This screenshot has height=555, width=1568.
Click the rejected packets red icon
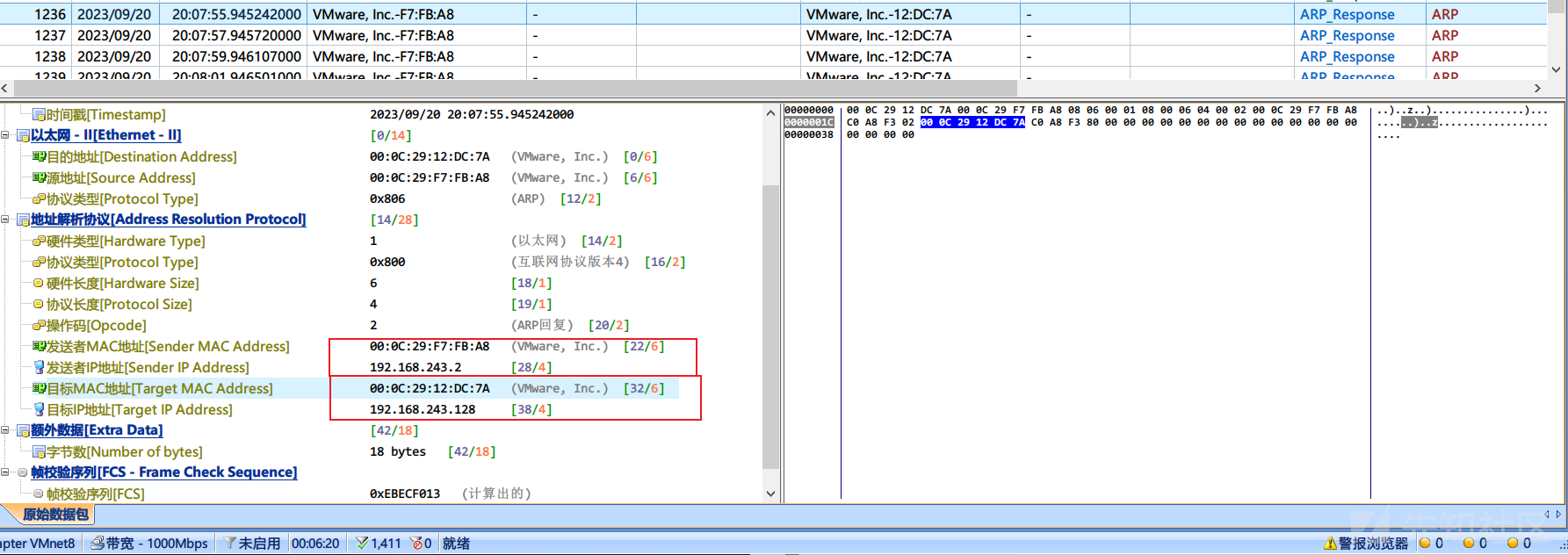[415, 544]
